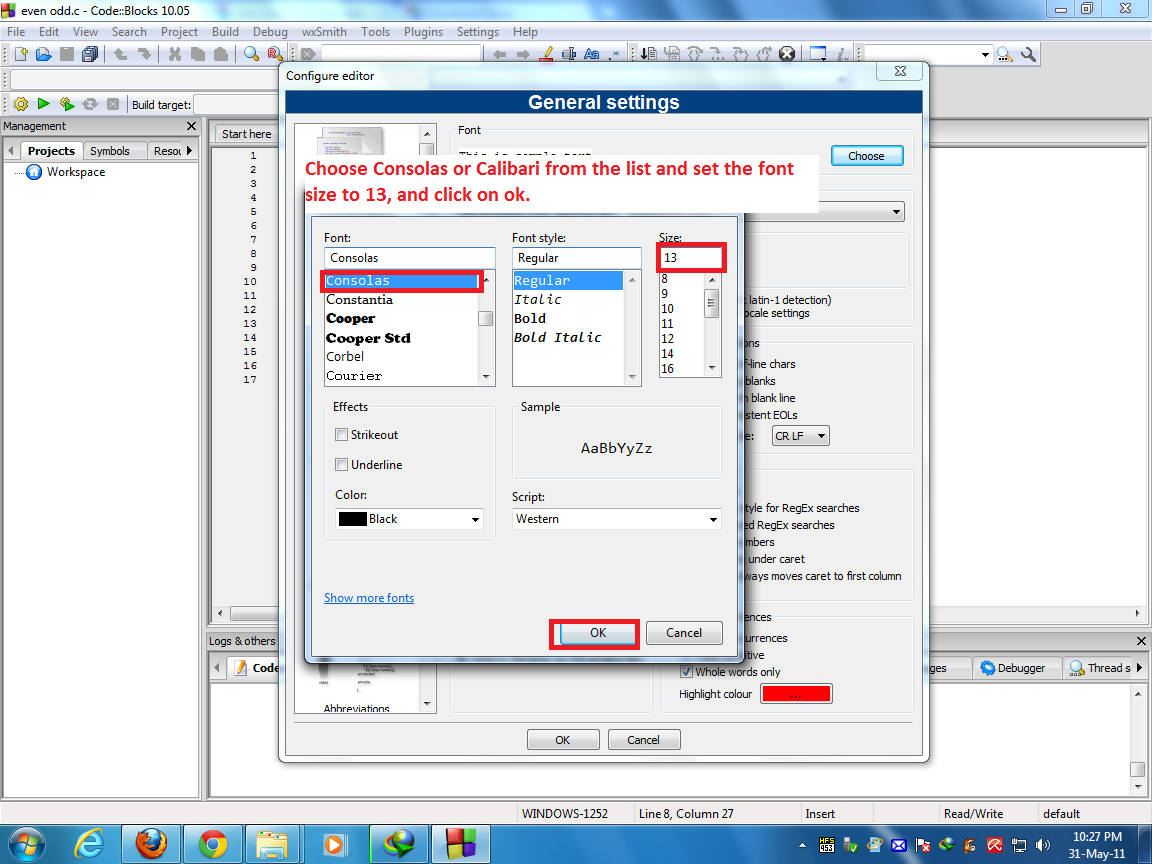Open Google Chrome from the taskbar
Viewport: 1152px width, 864px height.
point(212,843)
